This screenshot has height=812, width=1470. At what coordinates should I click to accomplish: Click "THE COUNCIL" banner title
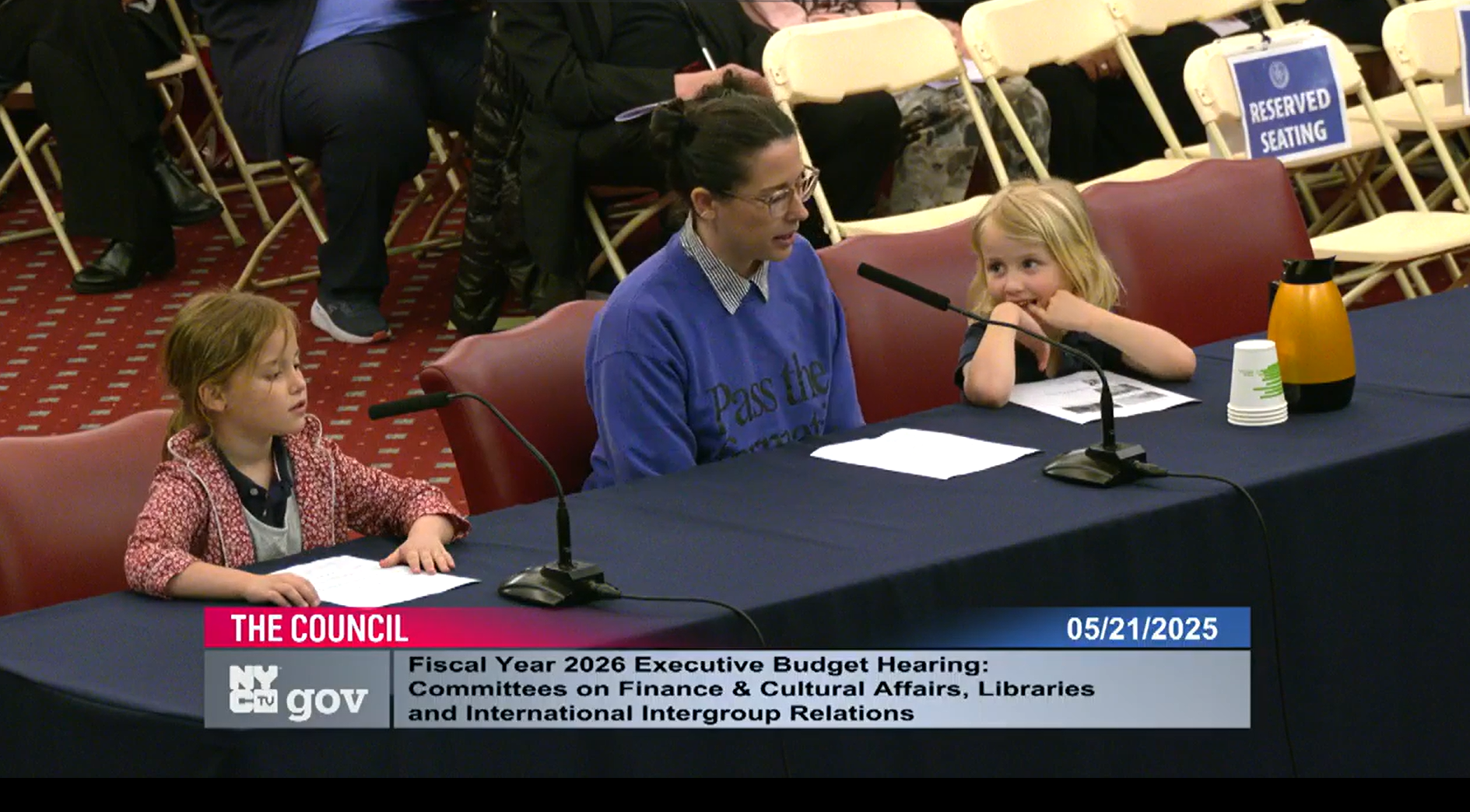tap(319, 628)
